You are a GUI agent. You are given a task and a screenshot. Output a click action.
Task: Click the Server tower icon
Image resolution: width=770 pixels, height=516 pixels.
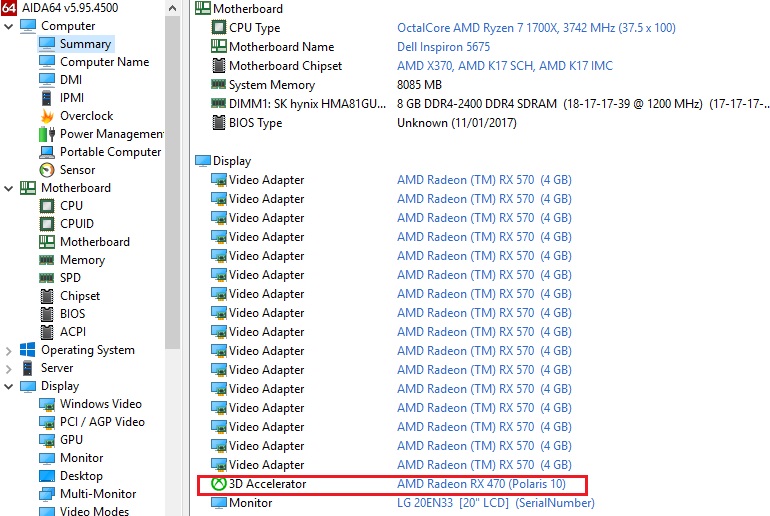point(28,368)
